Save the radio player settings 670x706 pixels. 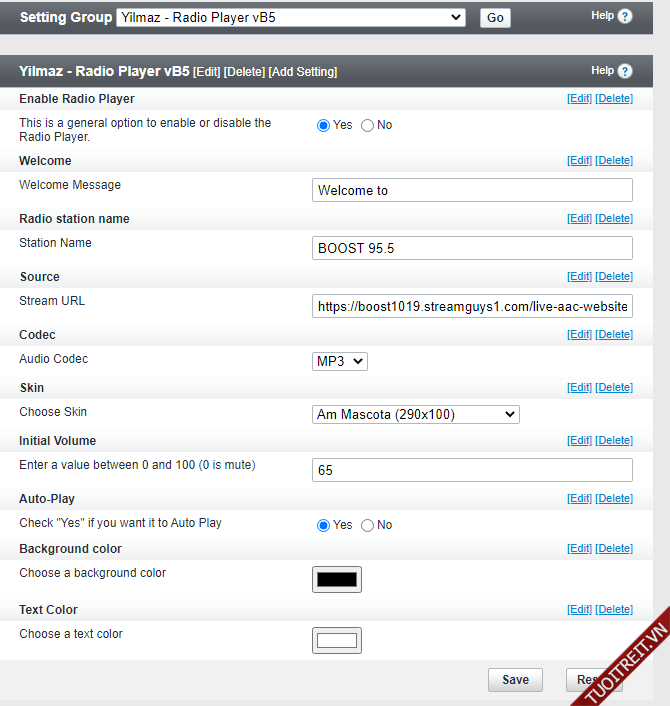(515, 680)
